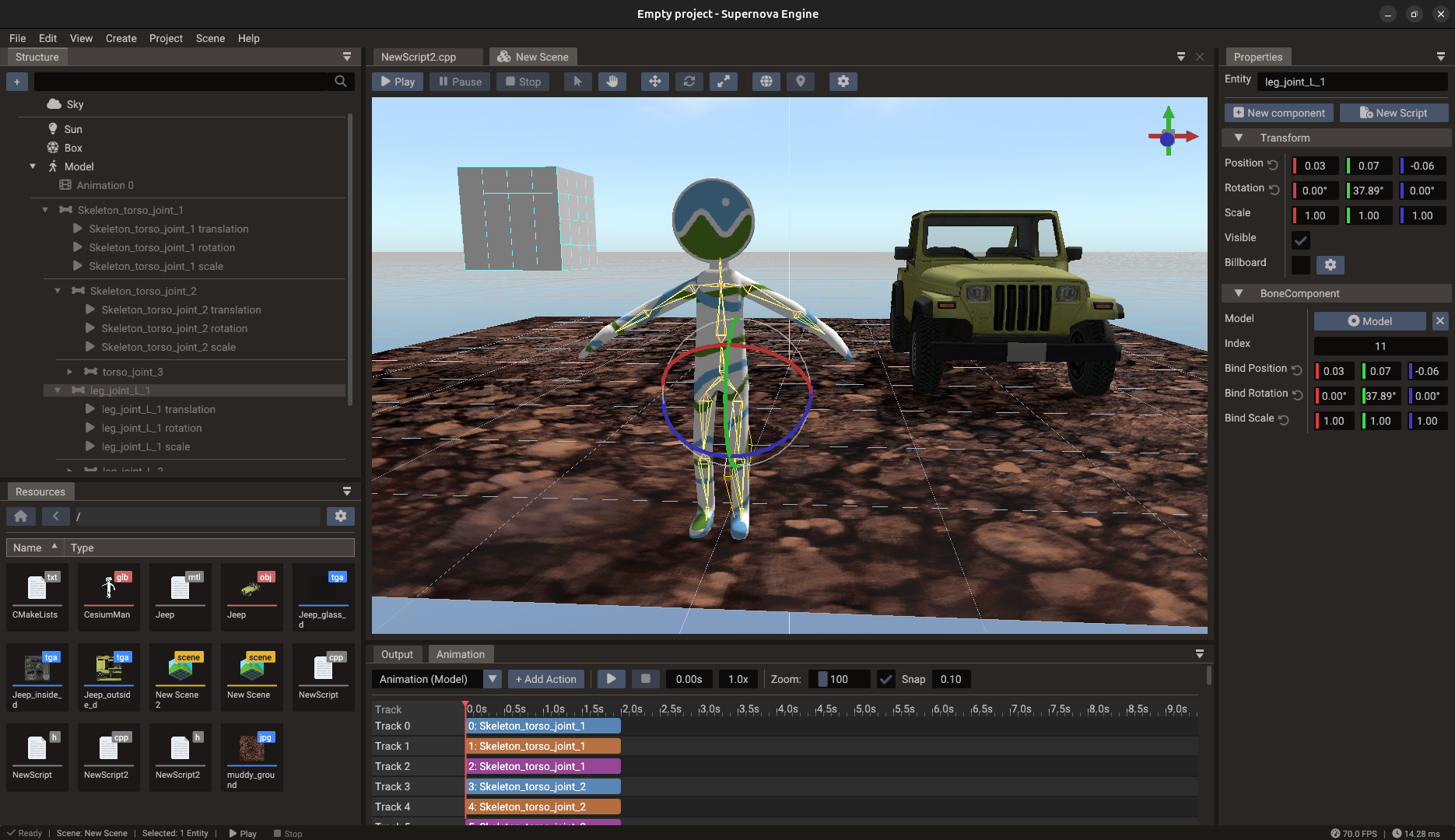Toggle the Visible checkbox in Transform

(x=1300, y=240)
